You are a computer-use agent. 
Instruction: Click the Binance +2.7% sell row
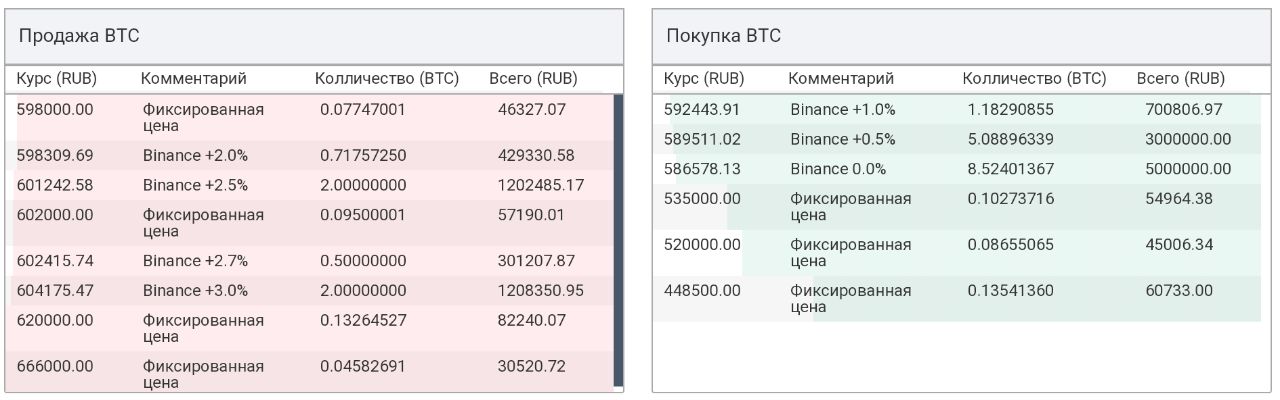pos(309,261)
